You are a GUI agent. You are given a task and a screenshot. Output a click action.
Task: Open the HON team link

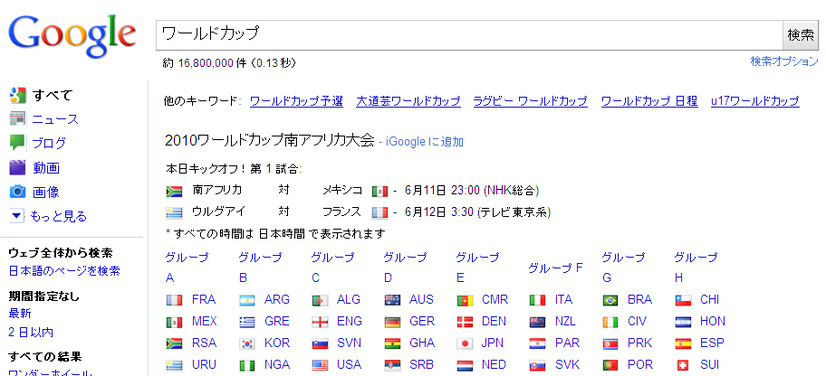(713, 321)
